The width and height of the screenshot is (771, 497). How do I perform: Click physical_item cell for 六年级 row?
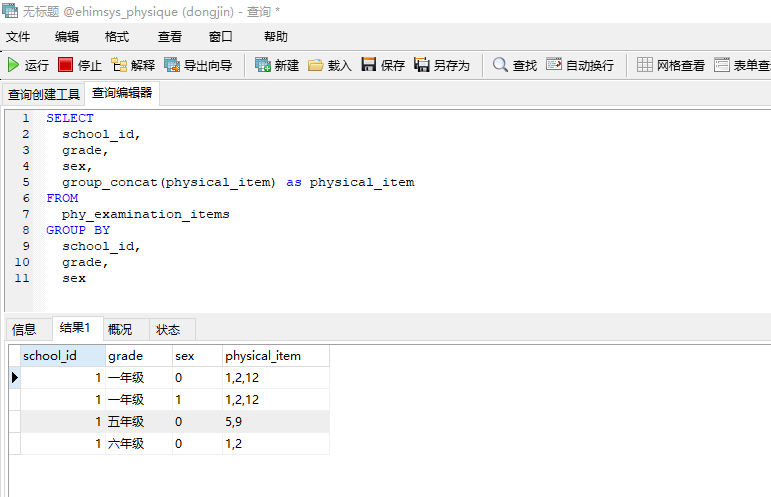[275, 444]
